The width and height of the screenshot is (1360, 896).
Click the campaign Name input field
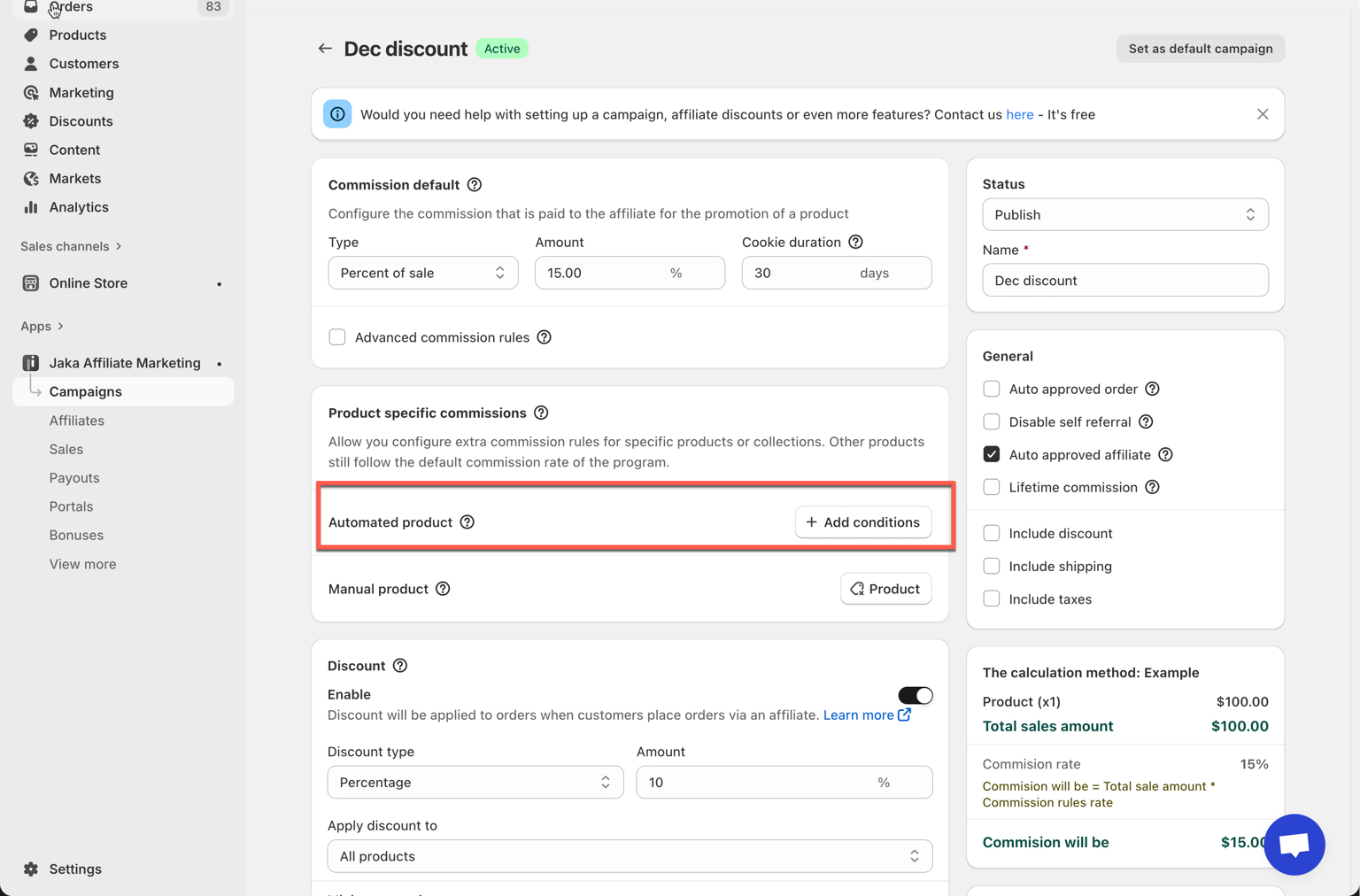(1124, 281)
